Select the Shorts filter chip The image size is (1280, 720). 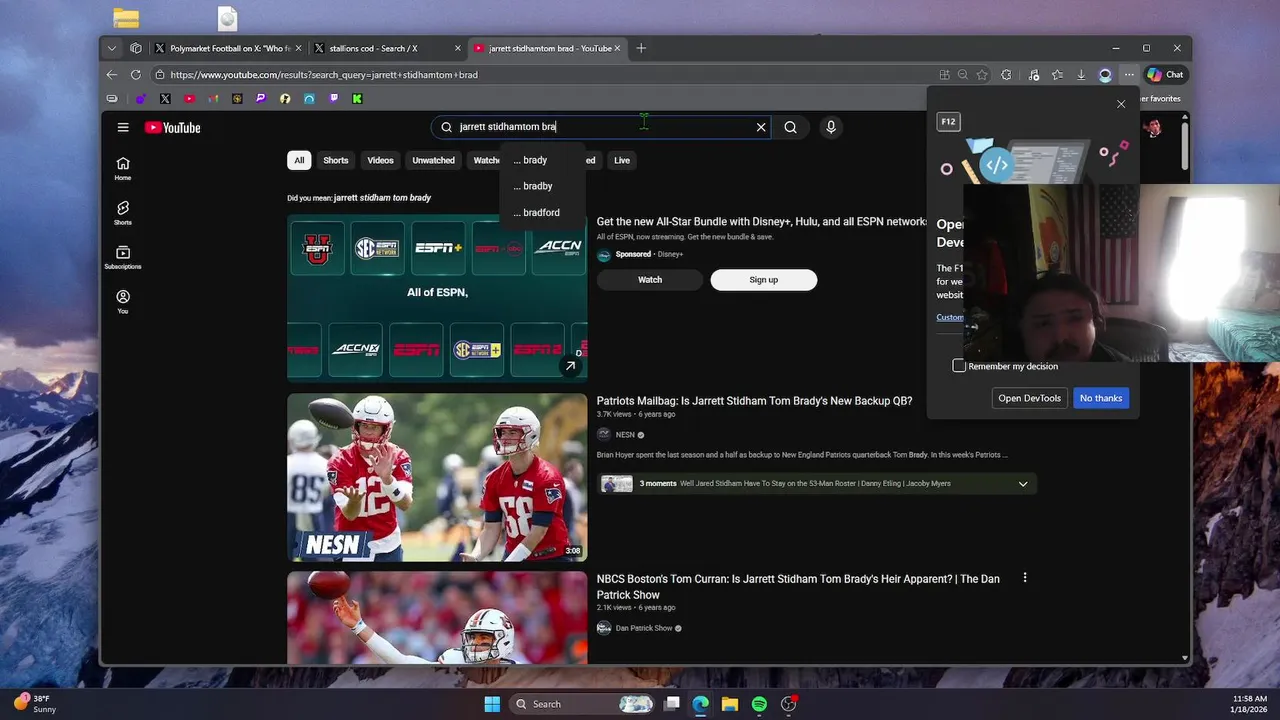pyautogui.click(x=336, y=160)
